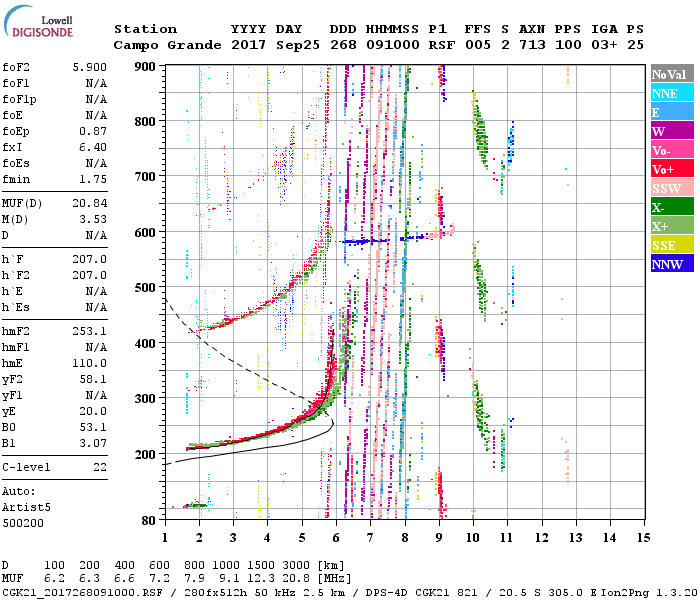Viewport: 700px width, 600px height.
Task: Click the date Sep25 in header
Action: point(297,45)
